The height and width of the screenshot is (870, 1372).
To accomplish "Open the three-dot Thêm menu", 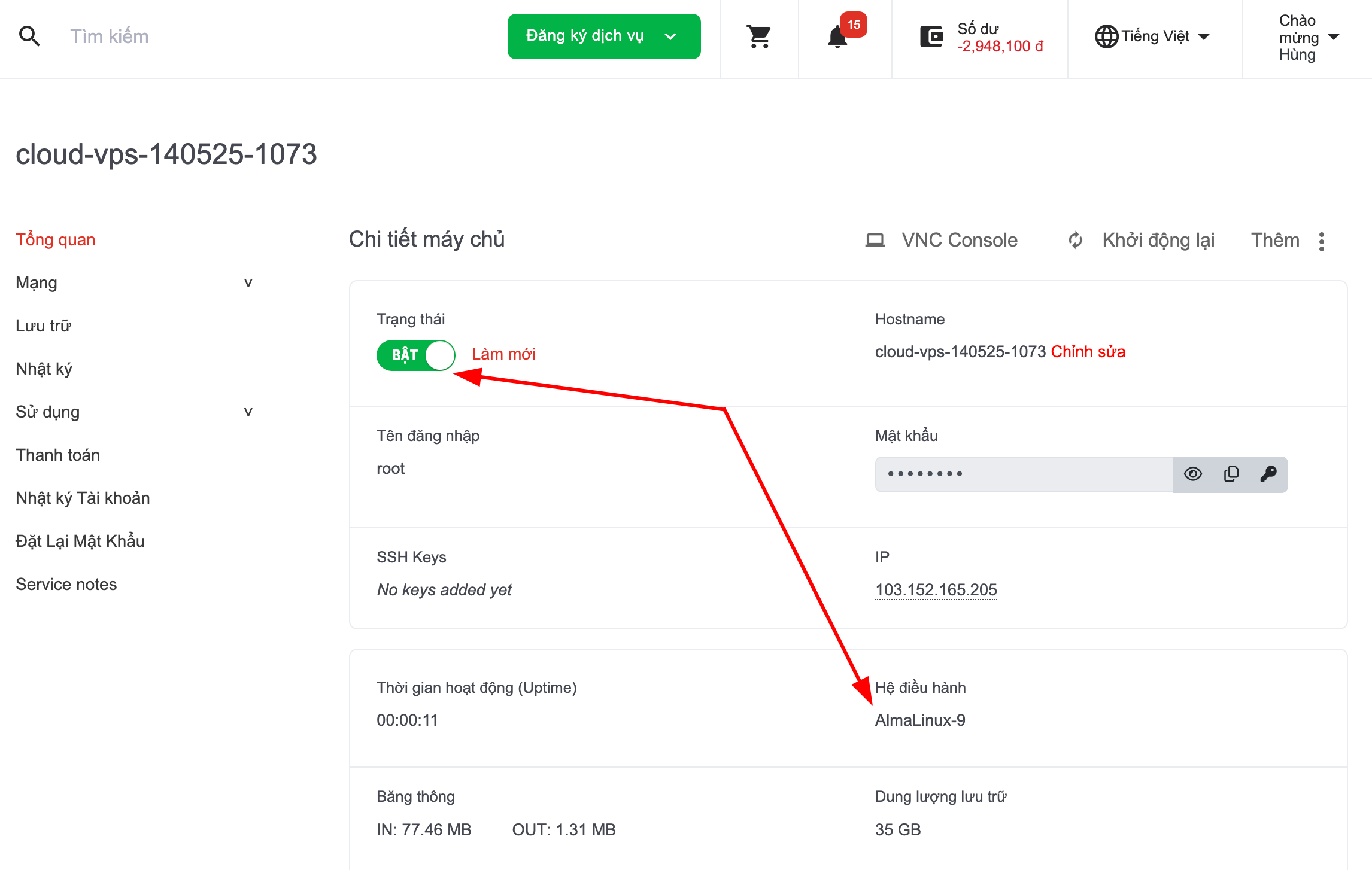I will (1322, 241).
